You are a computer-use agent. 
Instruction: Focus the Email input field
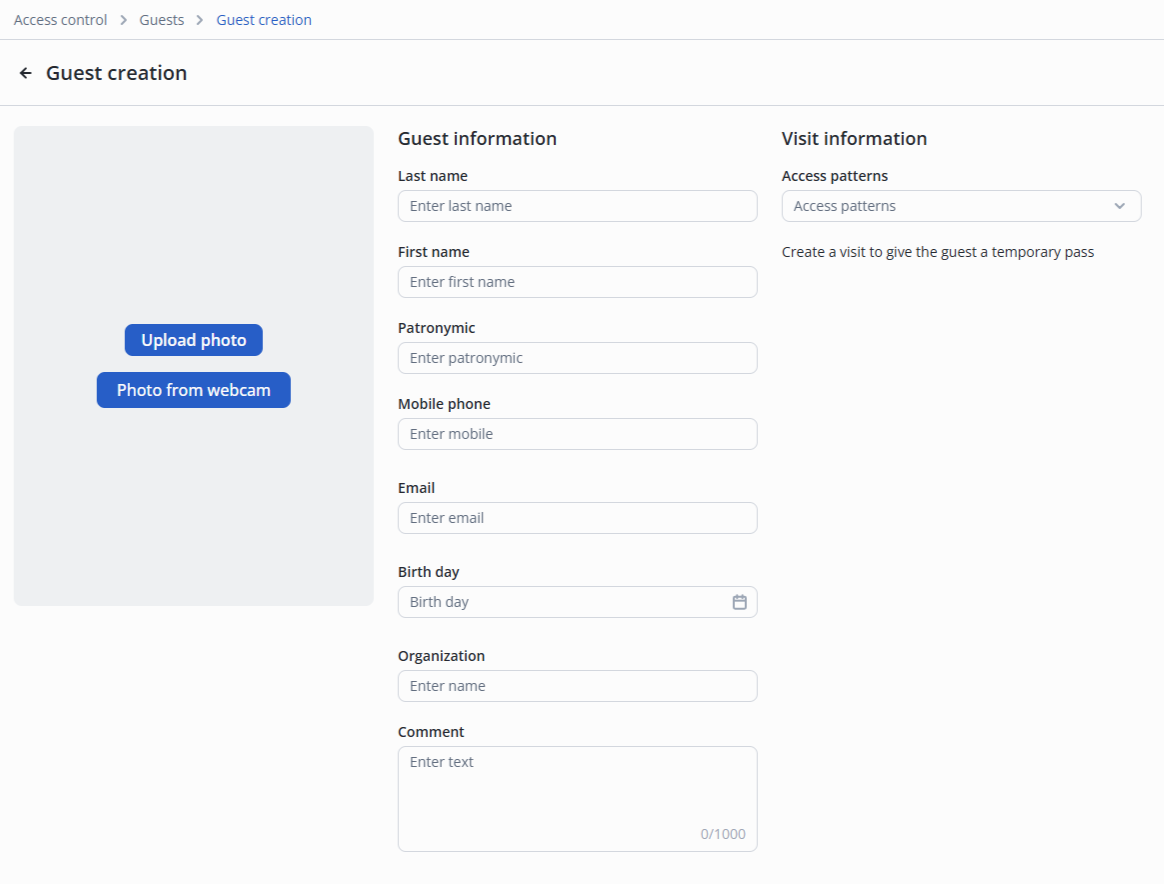pyautogui.click(x=577, y=518)
